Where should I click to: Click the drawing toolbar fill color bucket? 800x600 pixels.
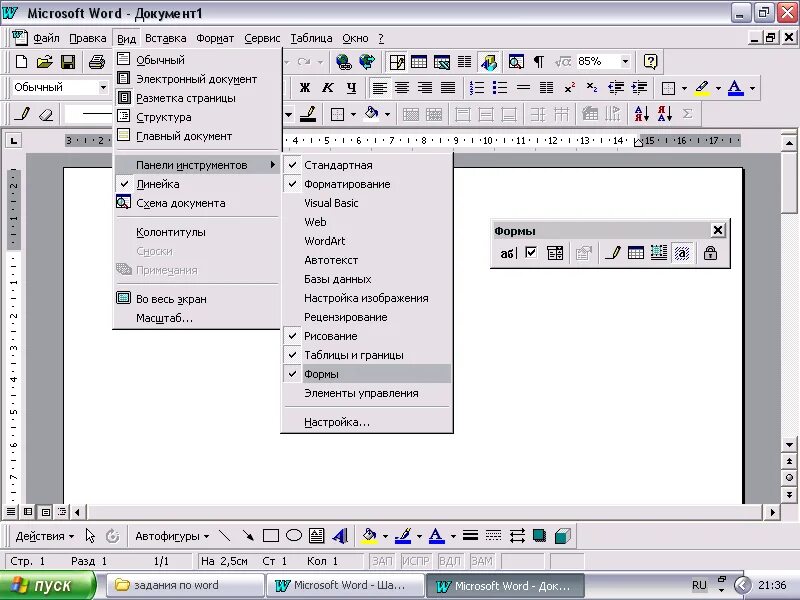click(369, 536)
